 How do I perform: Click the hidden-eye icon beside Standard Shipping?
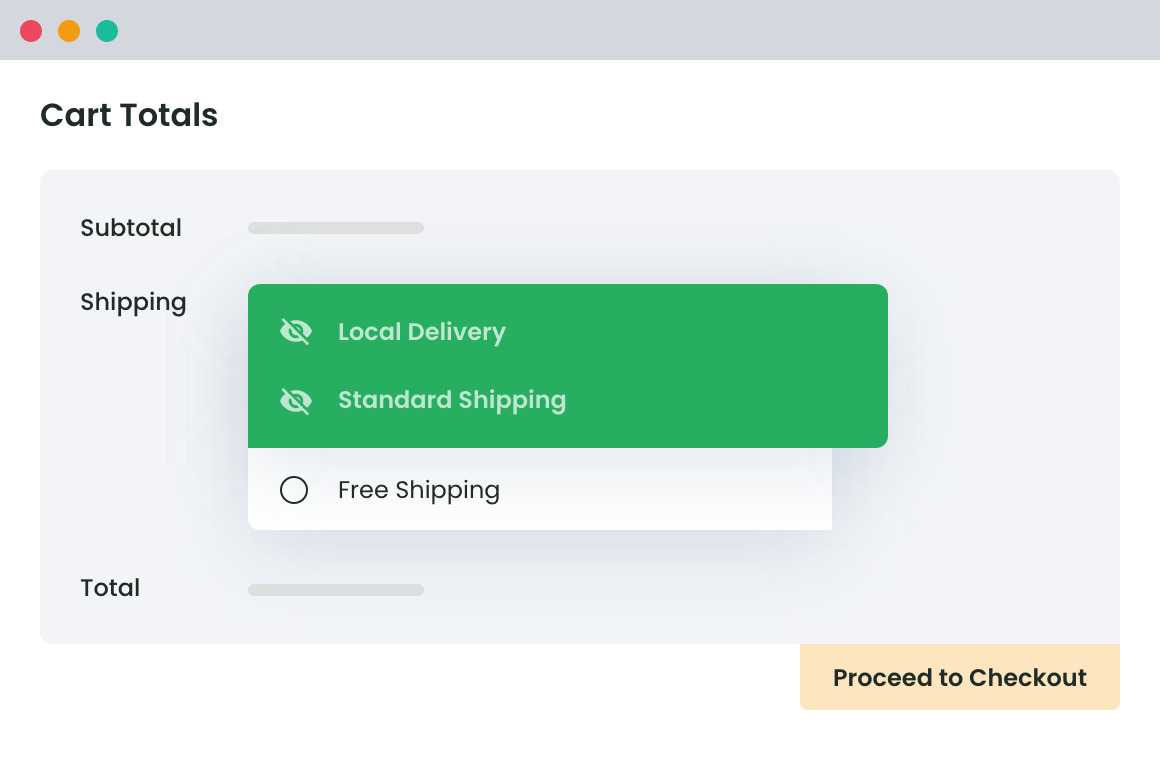[x=296, y=400]
